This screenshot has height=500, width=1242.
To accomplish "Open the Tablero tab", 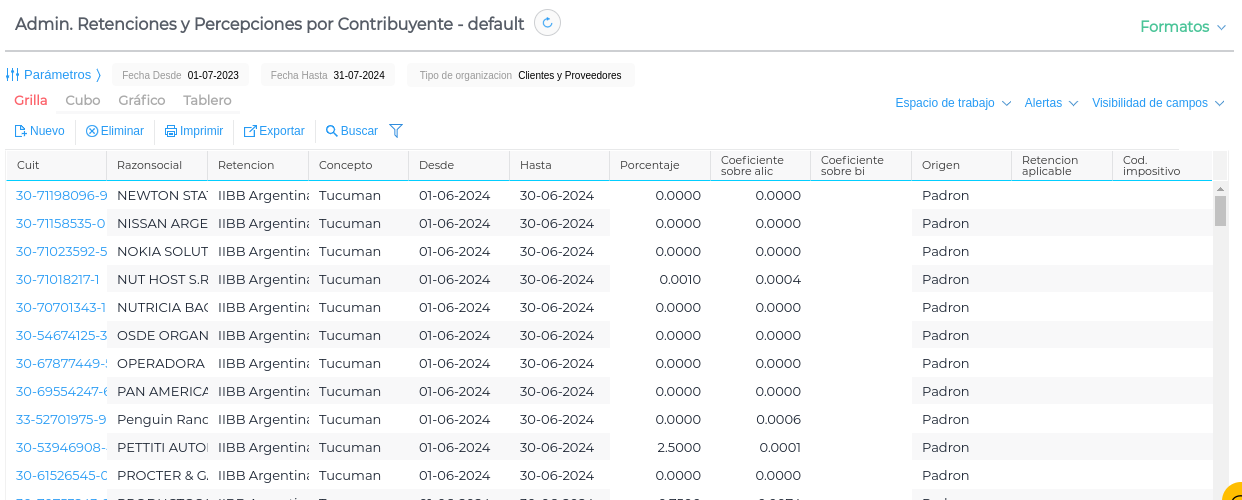I will point(207,101).
